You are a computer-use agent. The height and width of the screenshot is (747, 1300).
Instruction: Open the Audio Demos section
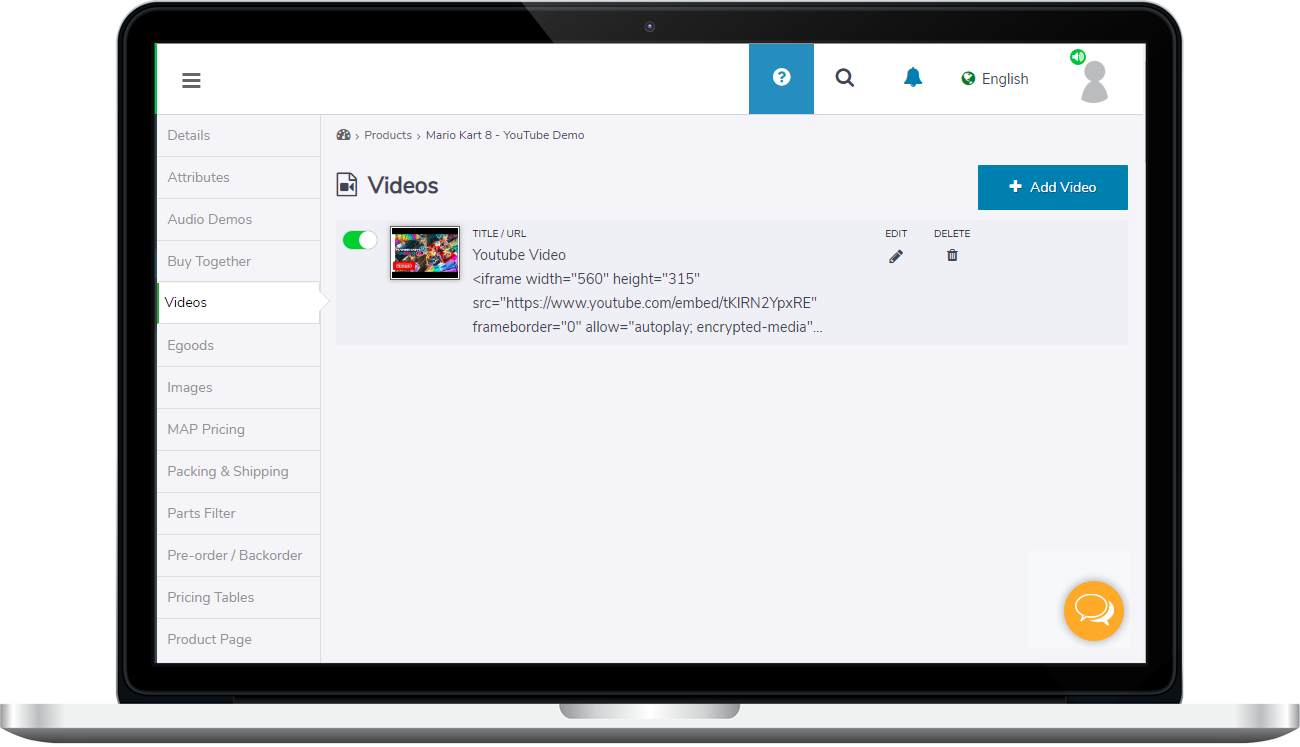point(210,219)
